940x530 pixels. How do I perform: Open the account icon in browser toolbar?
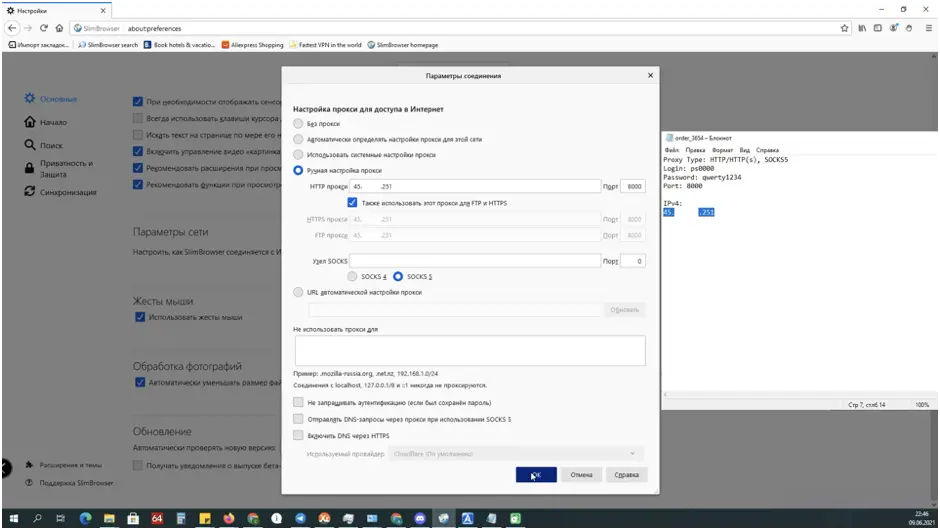pyautogui.click(x=893, y=28)
